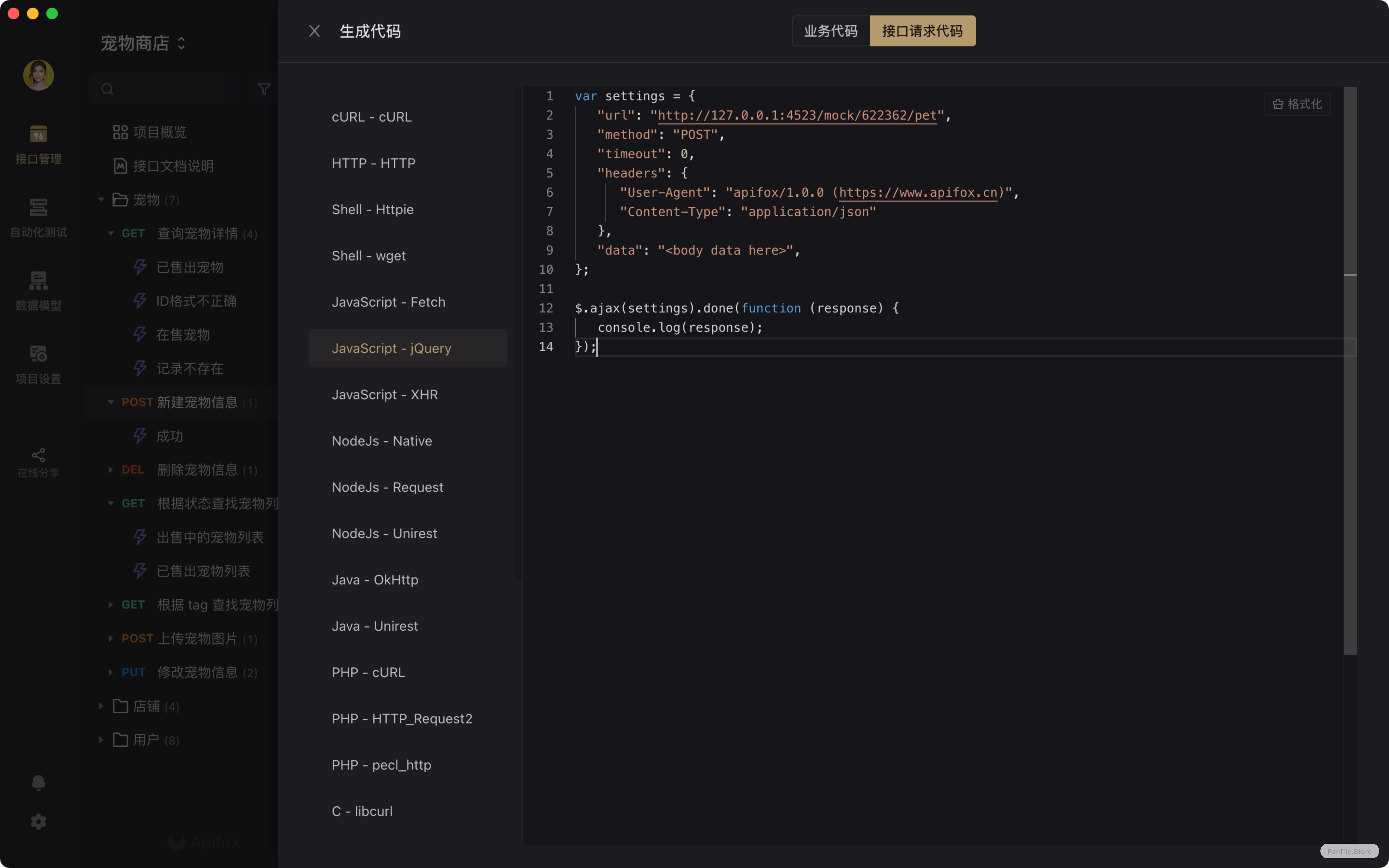Click the mock URL link in code
The width and height of the screenshot is (1389, 868).
pos(797,115)
